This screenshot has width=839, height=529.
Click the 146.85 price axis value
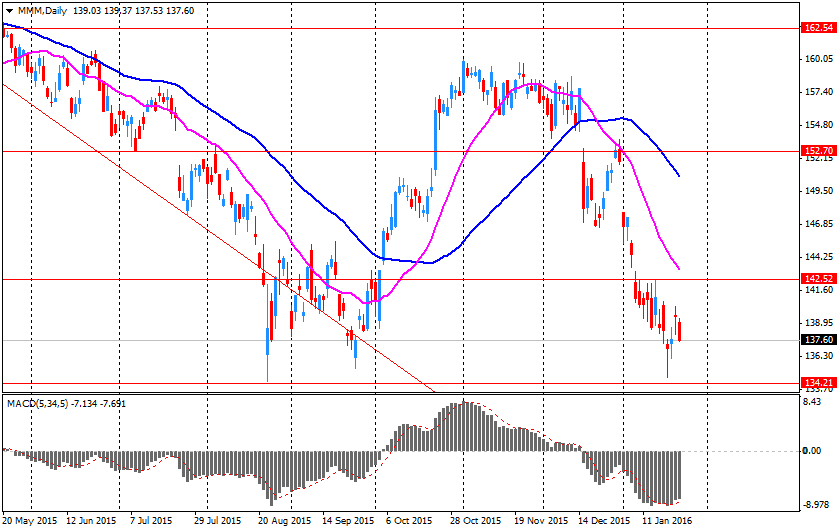click(x=819, y=224)
